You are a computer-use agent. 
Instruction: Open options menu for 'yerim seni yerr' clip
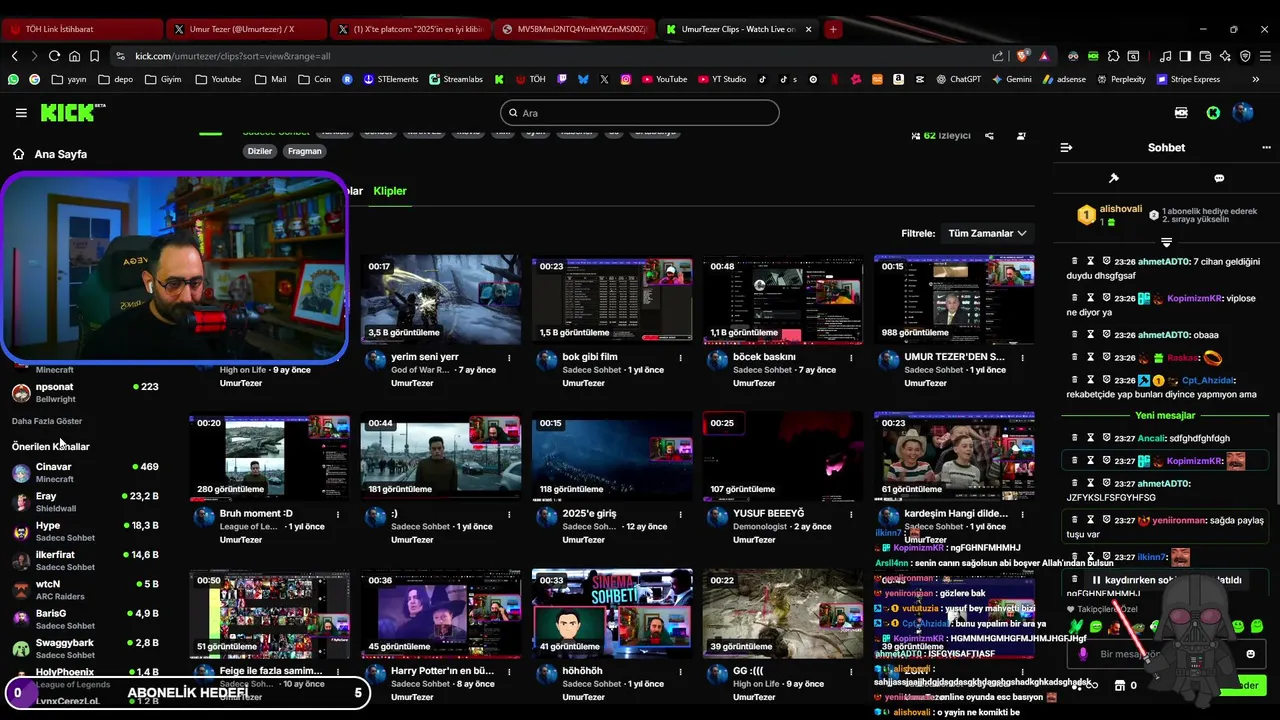[509, 358]
